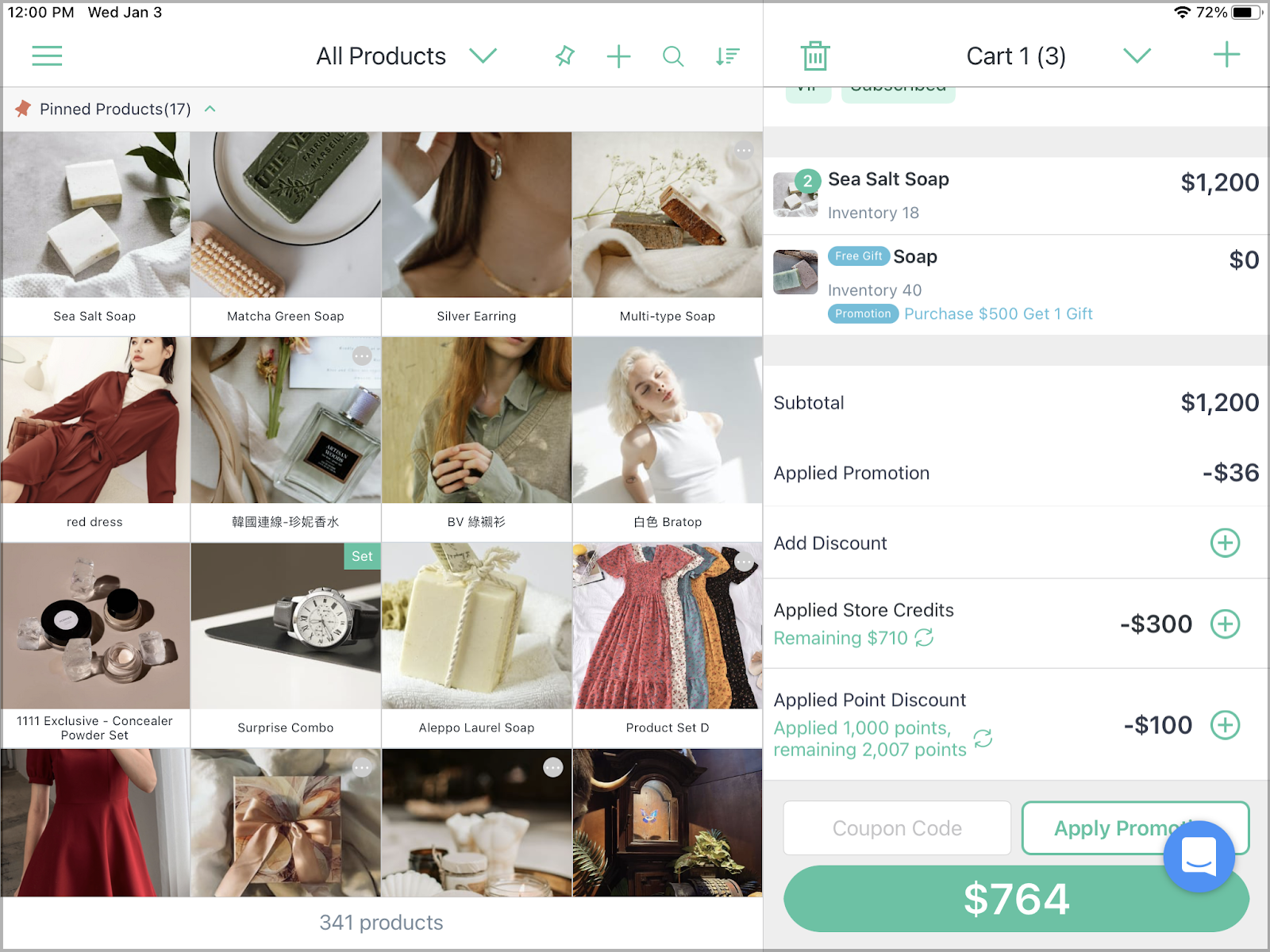Open product search magnifier

[x=673, y=56]
